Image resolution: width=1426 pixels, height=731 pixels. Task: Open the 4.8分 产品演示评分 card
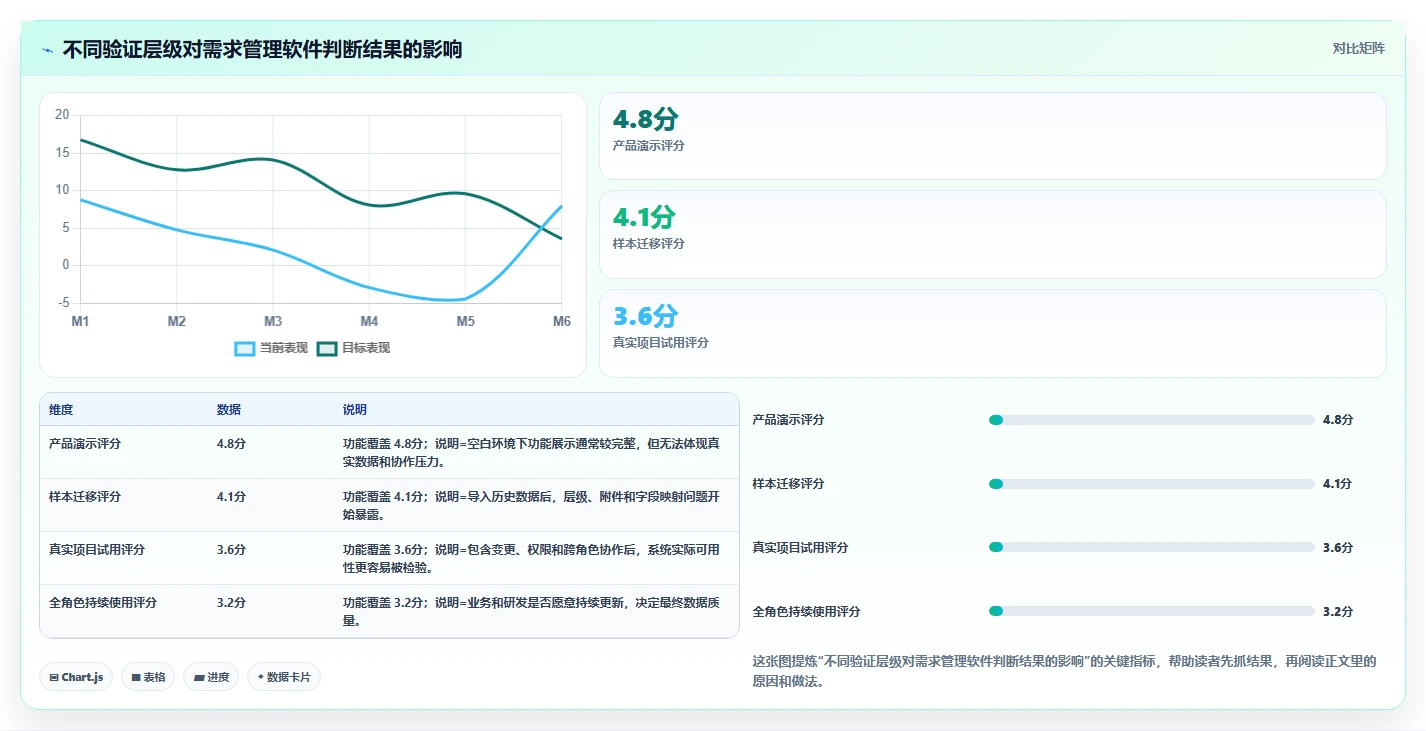coord(992,136)
